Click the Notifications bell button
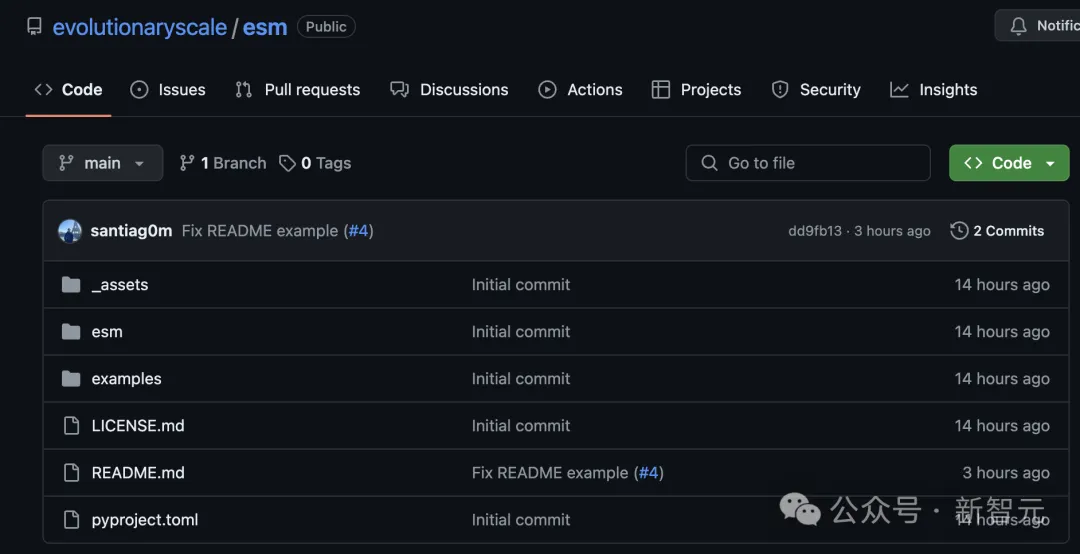The height and width of the screenshot is (554, 1080). pyautogui.click(x=1037, y=25)
